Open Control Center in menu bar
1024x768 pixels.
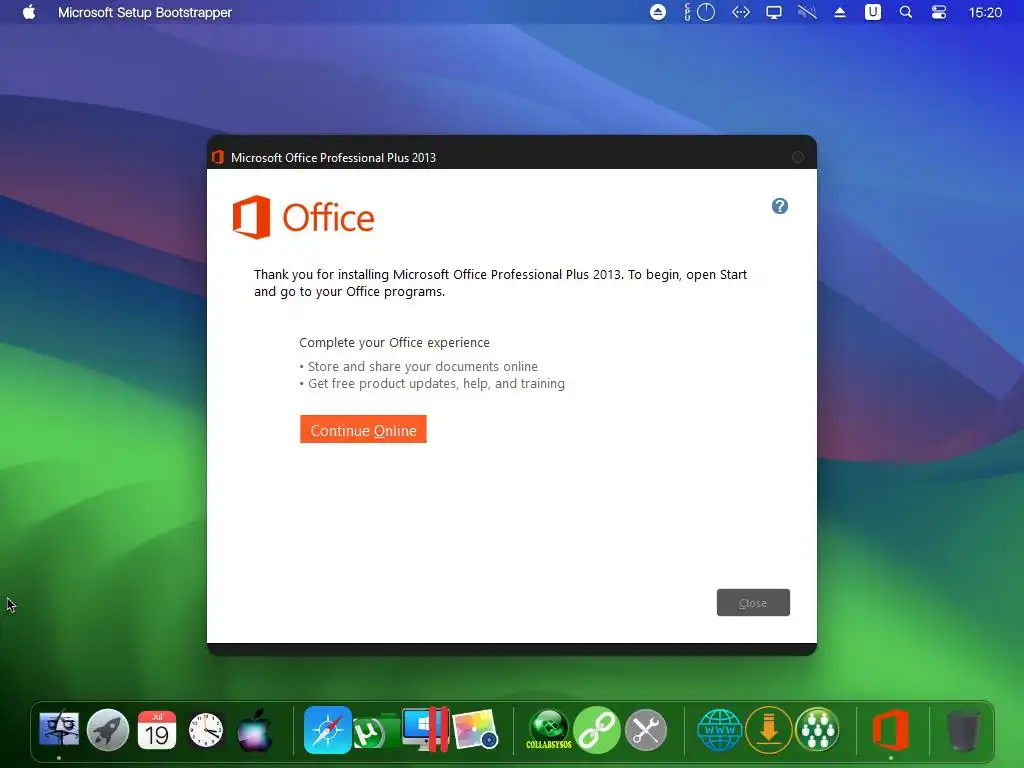click(938, 12)
